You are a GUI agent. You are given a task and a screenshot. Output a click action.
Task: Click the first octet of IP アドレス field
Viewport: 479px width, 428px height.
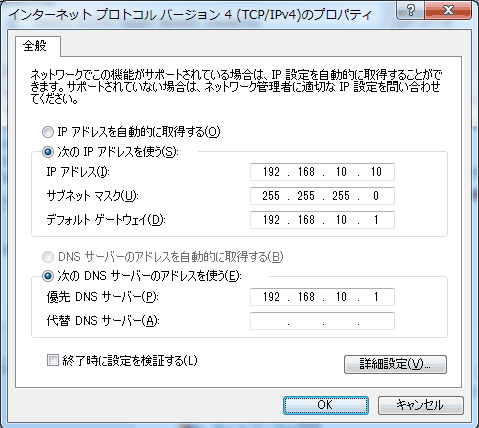(271, 172)
